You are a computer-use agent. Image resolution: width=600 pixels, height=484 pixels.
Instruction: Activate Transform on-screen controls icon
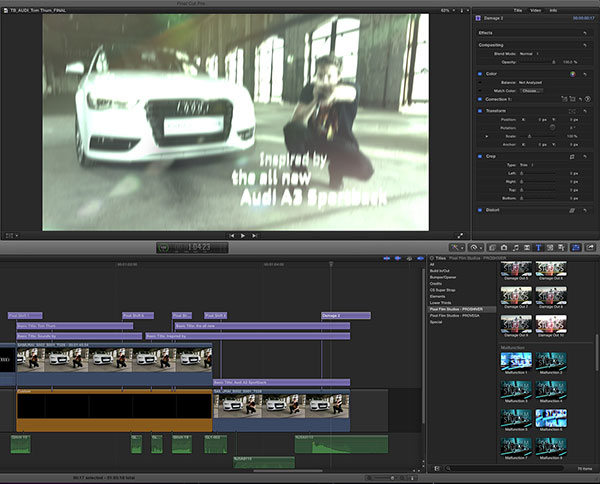[572, 111]
